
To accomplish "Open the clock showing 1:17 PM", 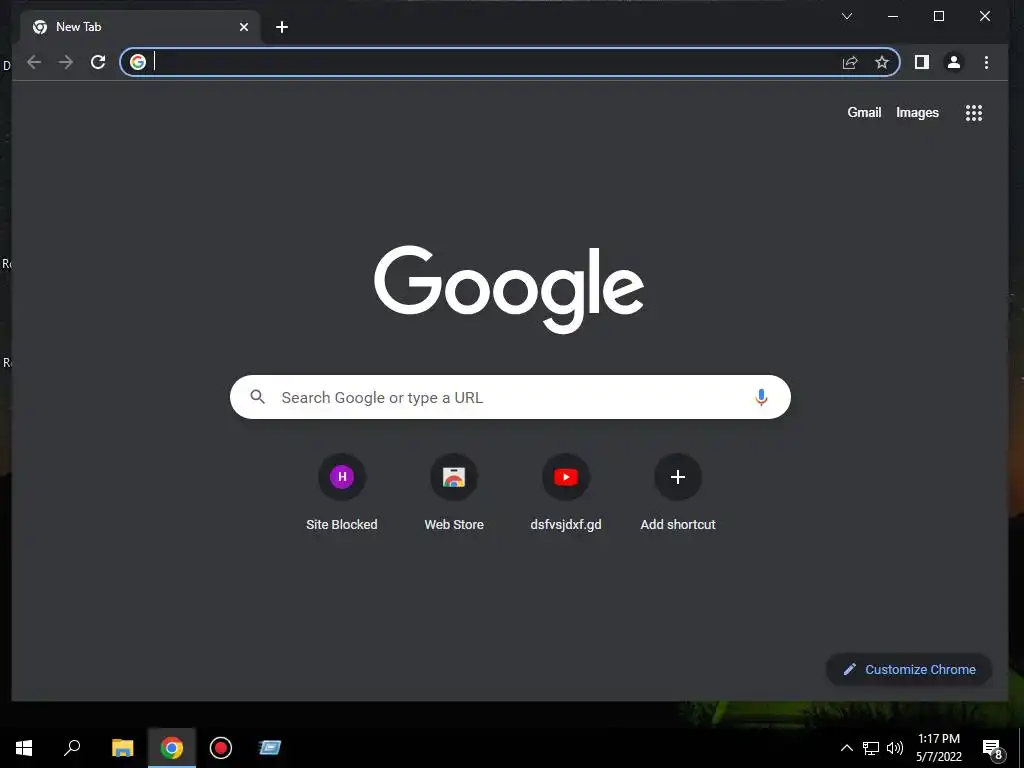I will 939,748.
